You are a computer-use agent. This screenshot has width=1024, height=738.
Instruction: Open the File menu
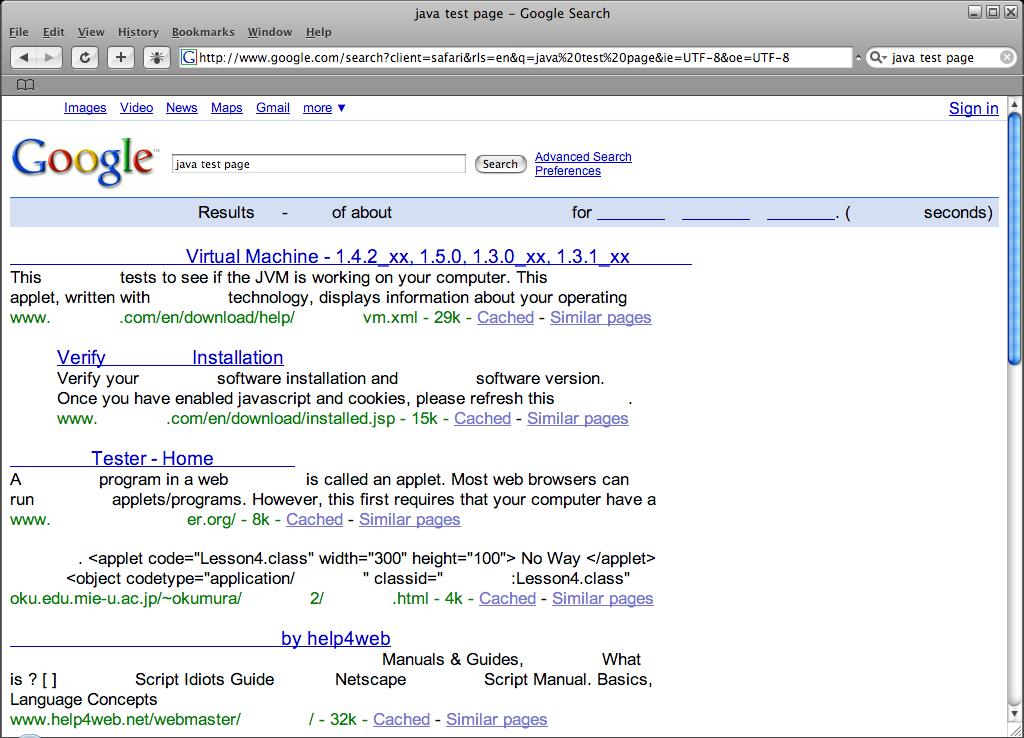click(18, 32)
